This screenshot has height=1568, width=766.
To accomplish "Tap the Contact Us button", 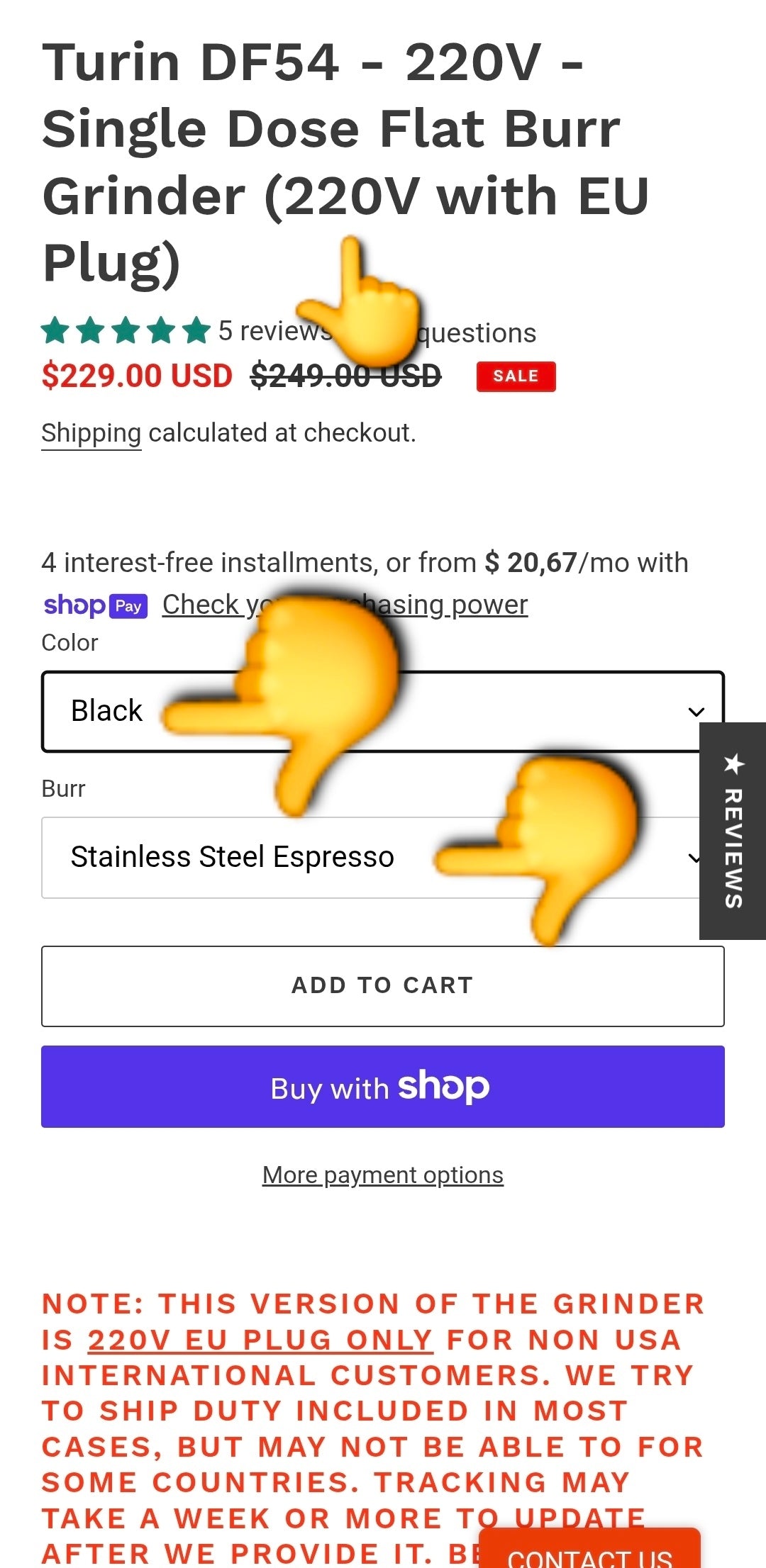I will 589,1554.
